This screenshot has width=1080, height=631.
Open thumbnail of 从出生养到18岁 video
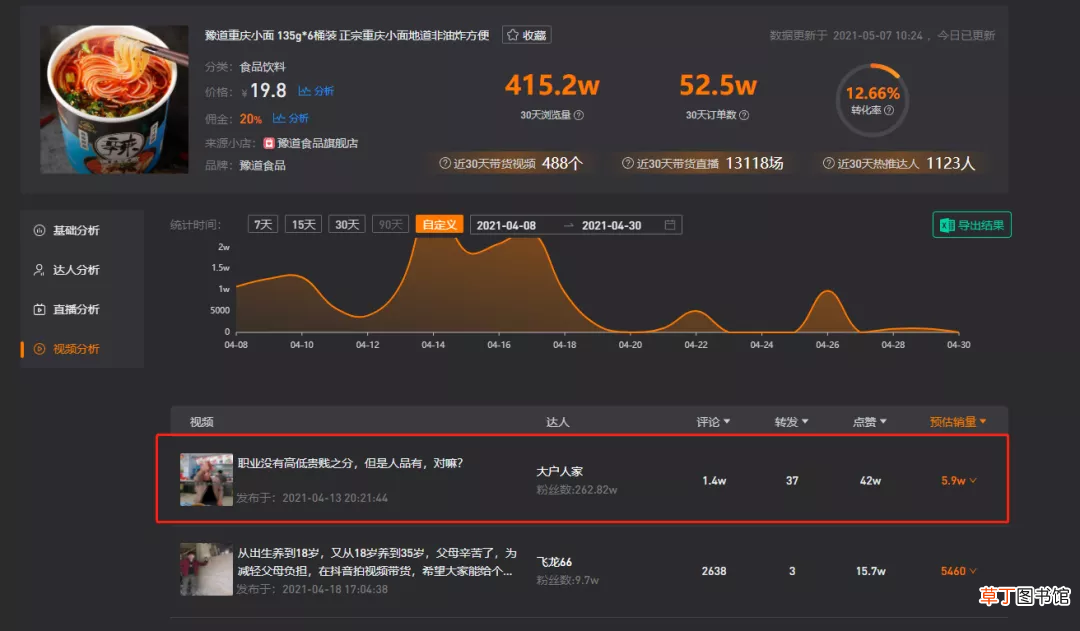pyautogui.click(x=206, y=570)
